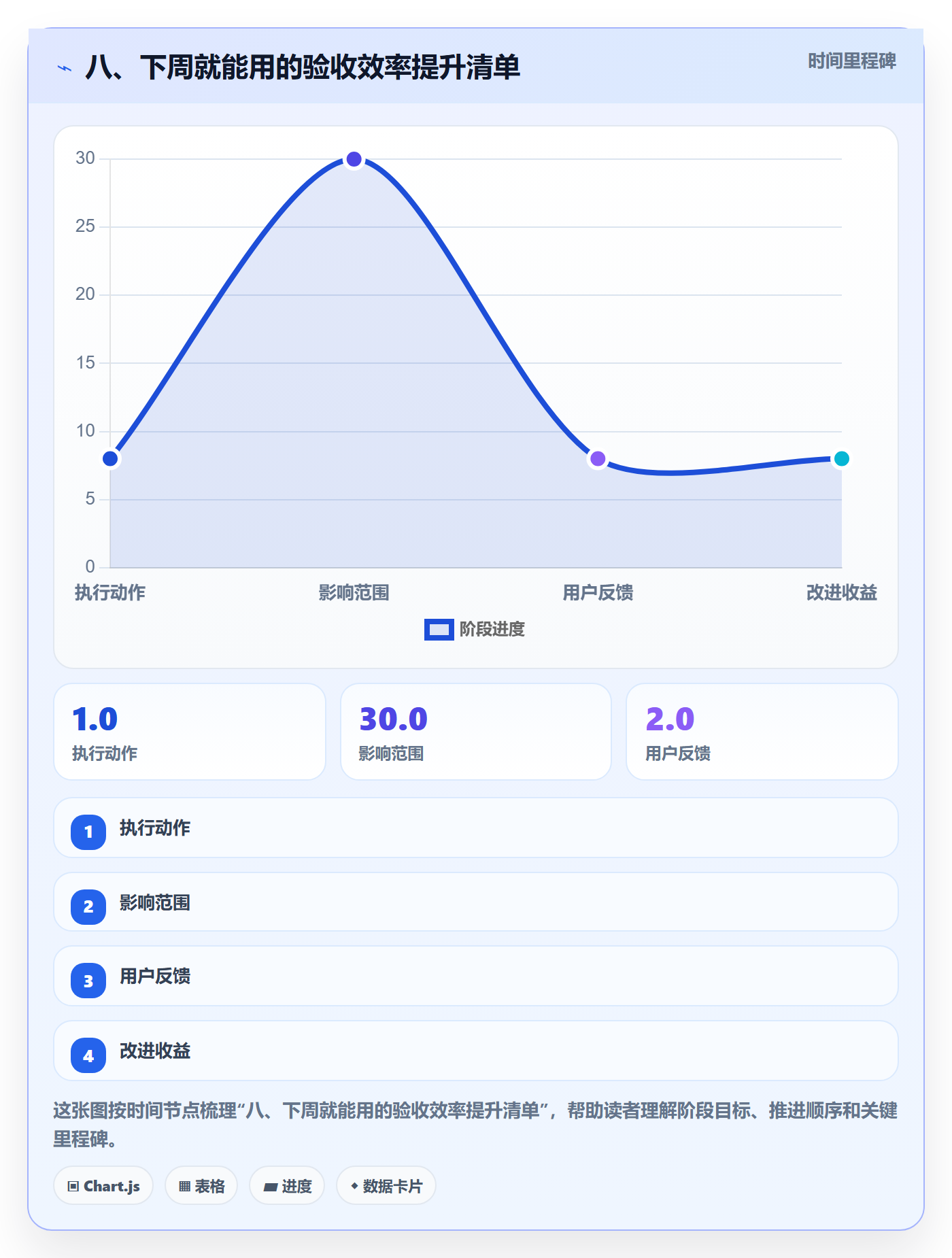Click the number 1 step badge
Viewport: 952px width, 1258px height.
tap(88, 832)
